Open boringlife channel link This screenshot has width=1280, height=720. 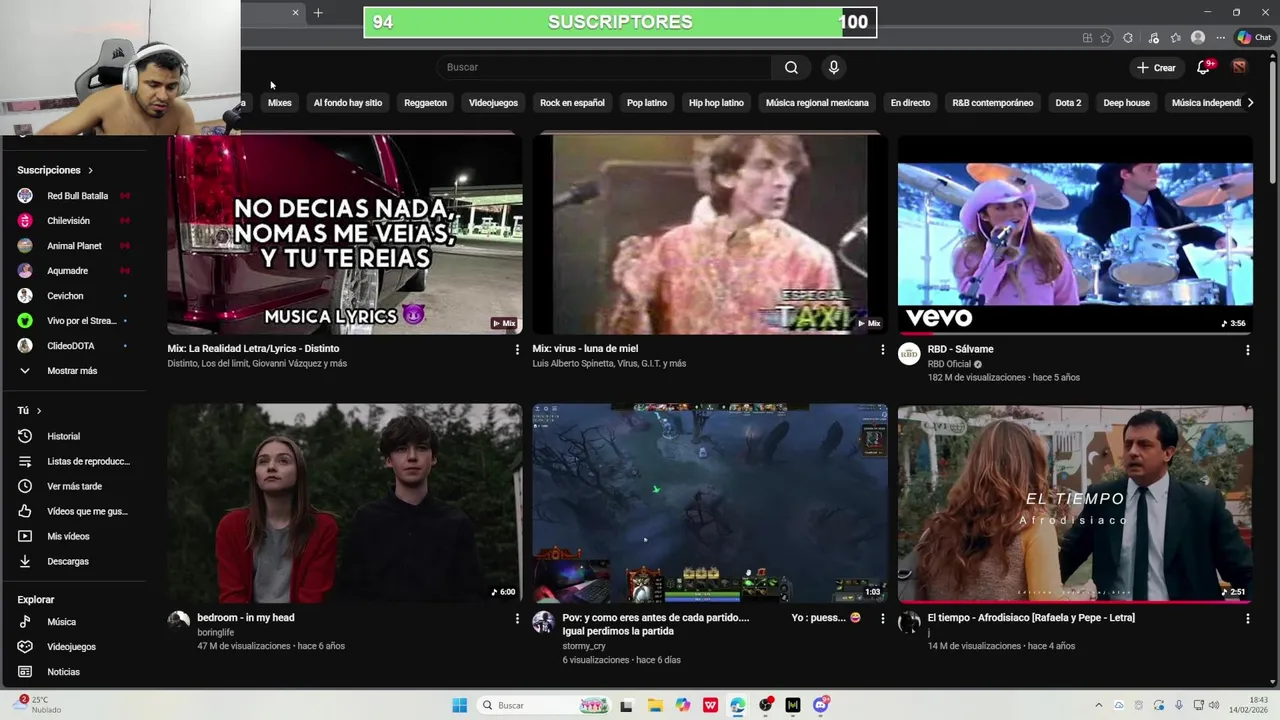216,632
